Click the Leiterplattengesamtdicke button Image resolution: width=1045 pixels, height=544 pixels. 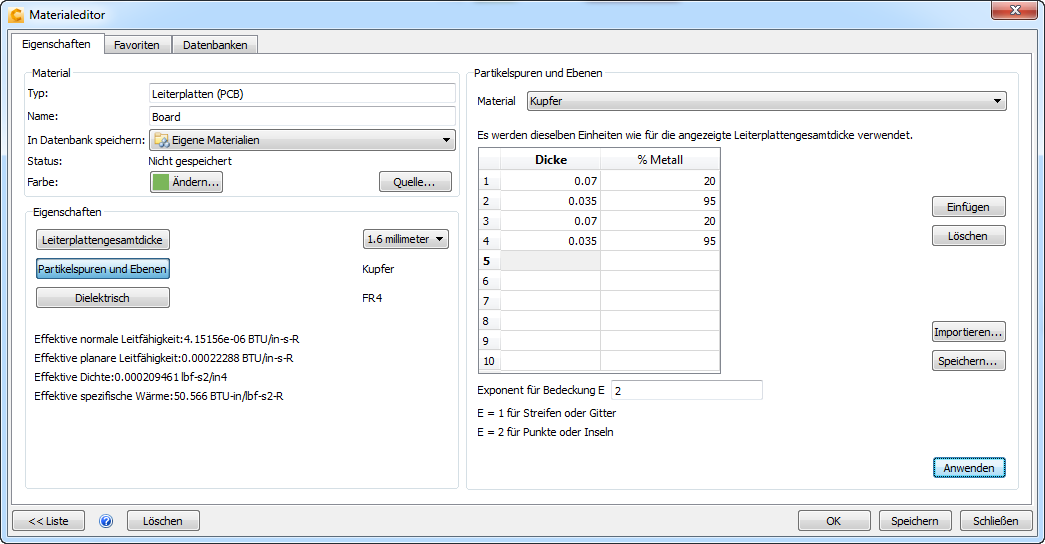click(103, 239)
